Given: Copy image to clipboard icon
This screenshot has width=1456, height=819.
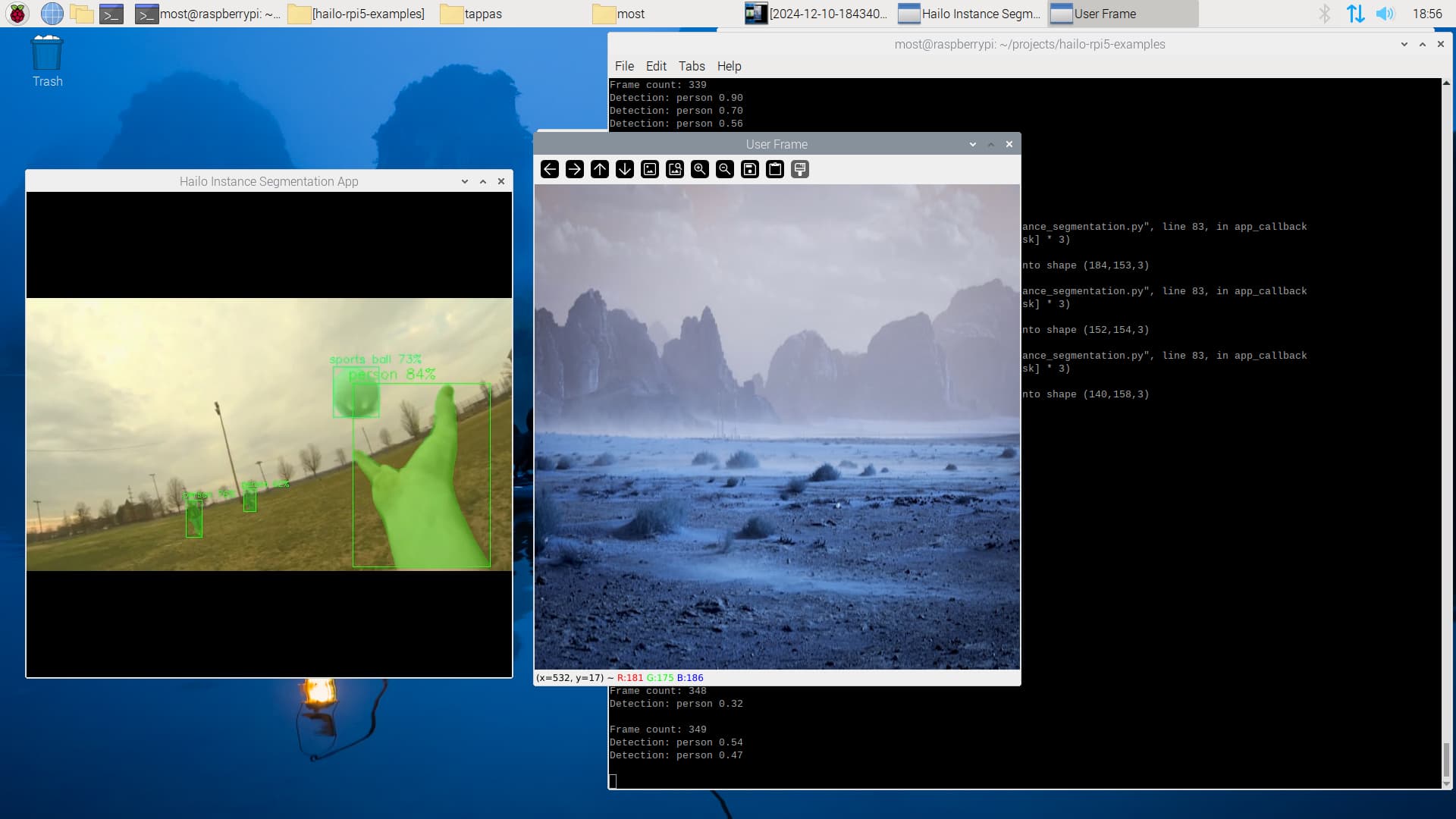Looking at the screenshot, I should (775, 169).
